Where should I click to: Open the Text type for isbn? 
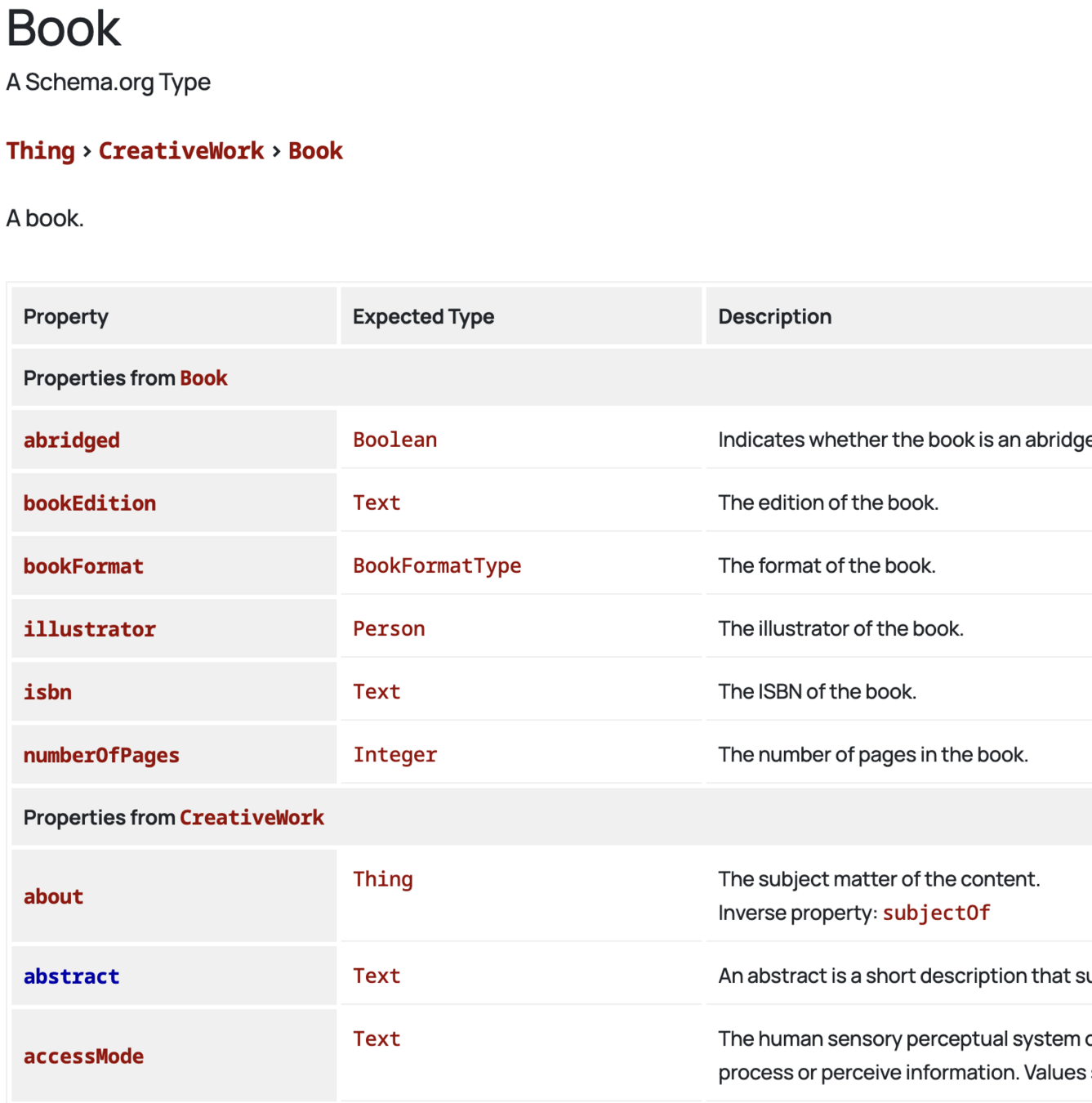[377, 691]
